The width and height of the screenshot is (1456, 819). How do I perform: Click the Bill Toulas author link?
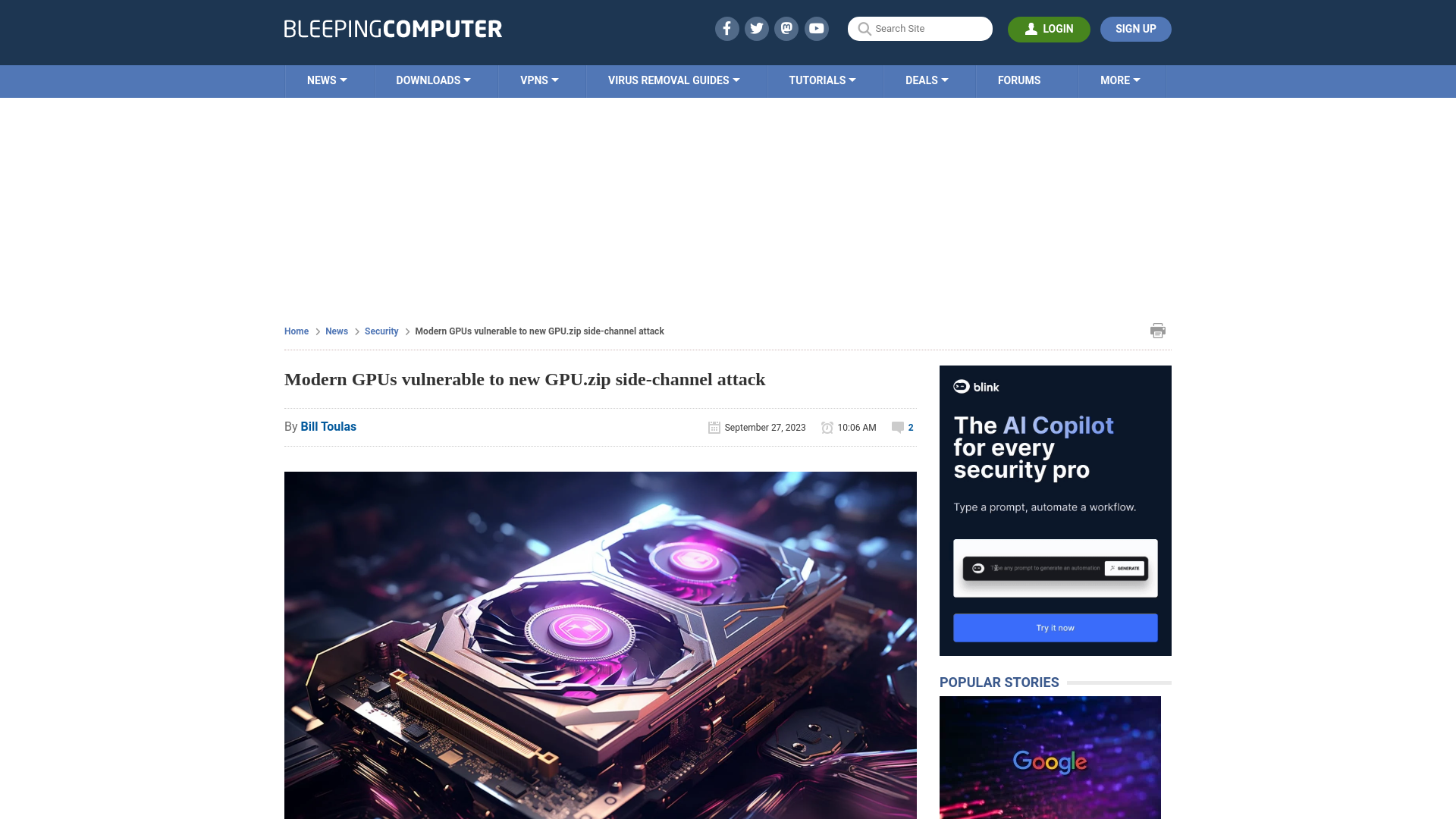click(x=328, y=426)
